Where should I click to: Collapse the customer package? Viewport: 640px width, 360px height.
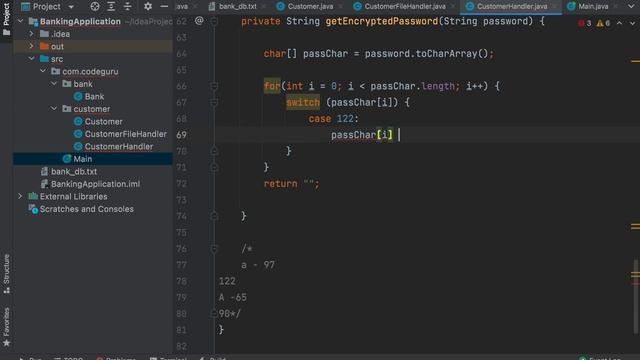[54, 109]
